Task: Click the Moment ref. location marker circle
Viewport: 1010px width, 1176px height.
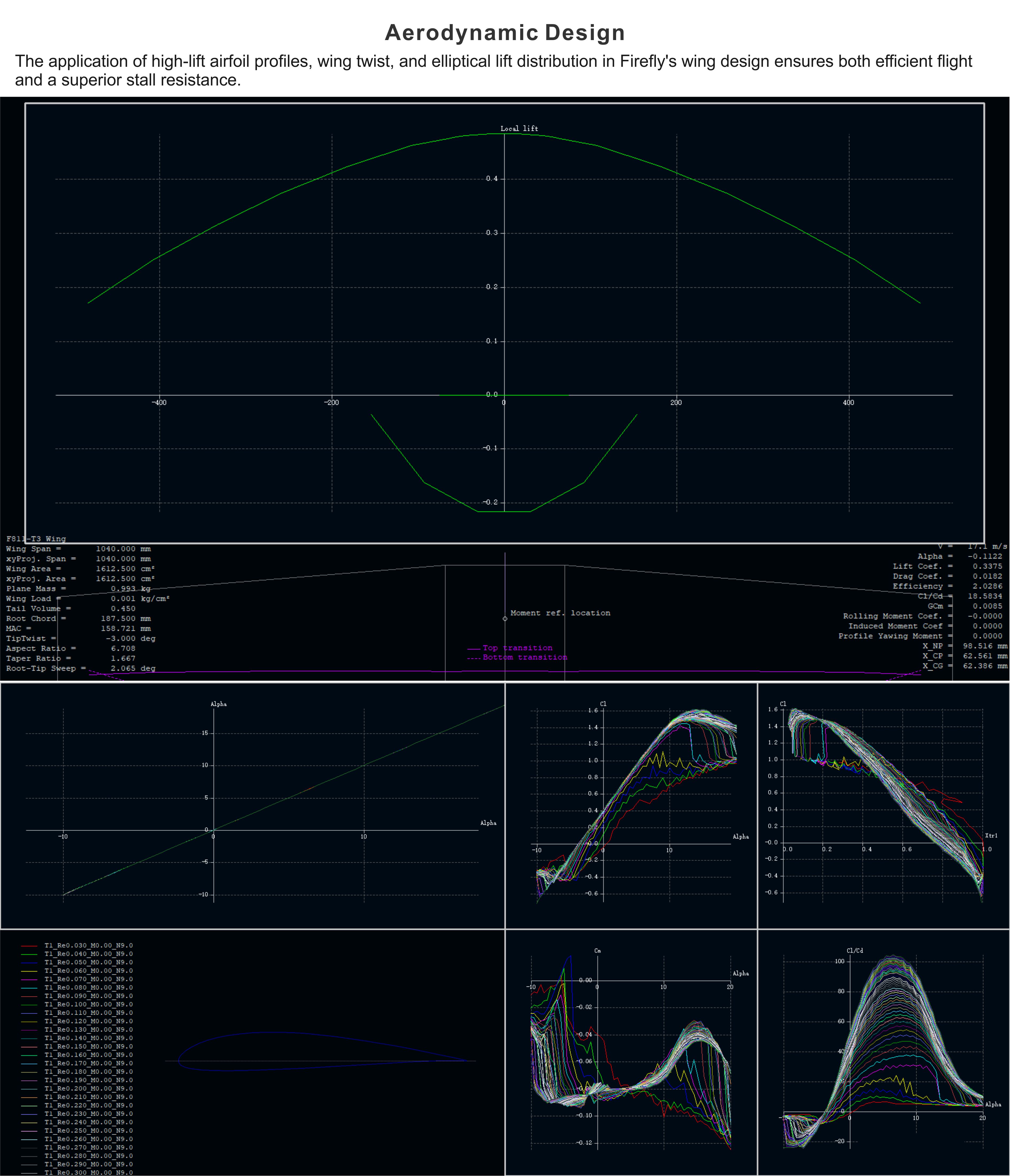Action: pyautogui.click(x=505, y=619)
